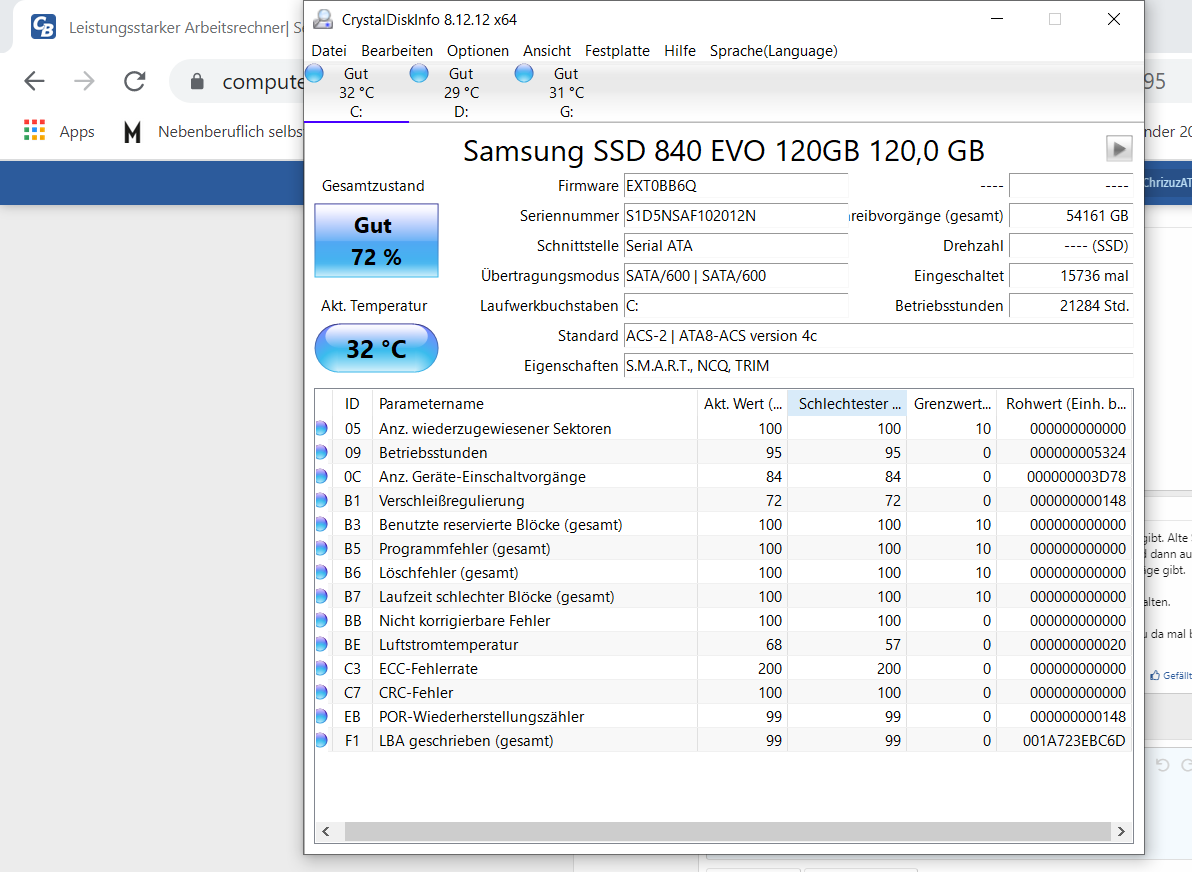Open Nebenberuflich selbs bookmark in Chrome
The image size is (1192, 872).
point(213,132)
